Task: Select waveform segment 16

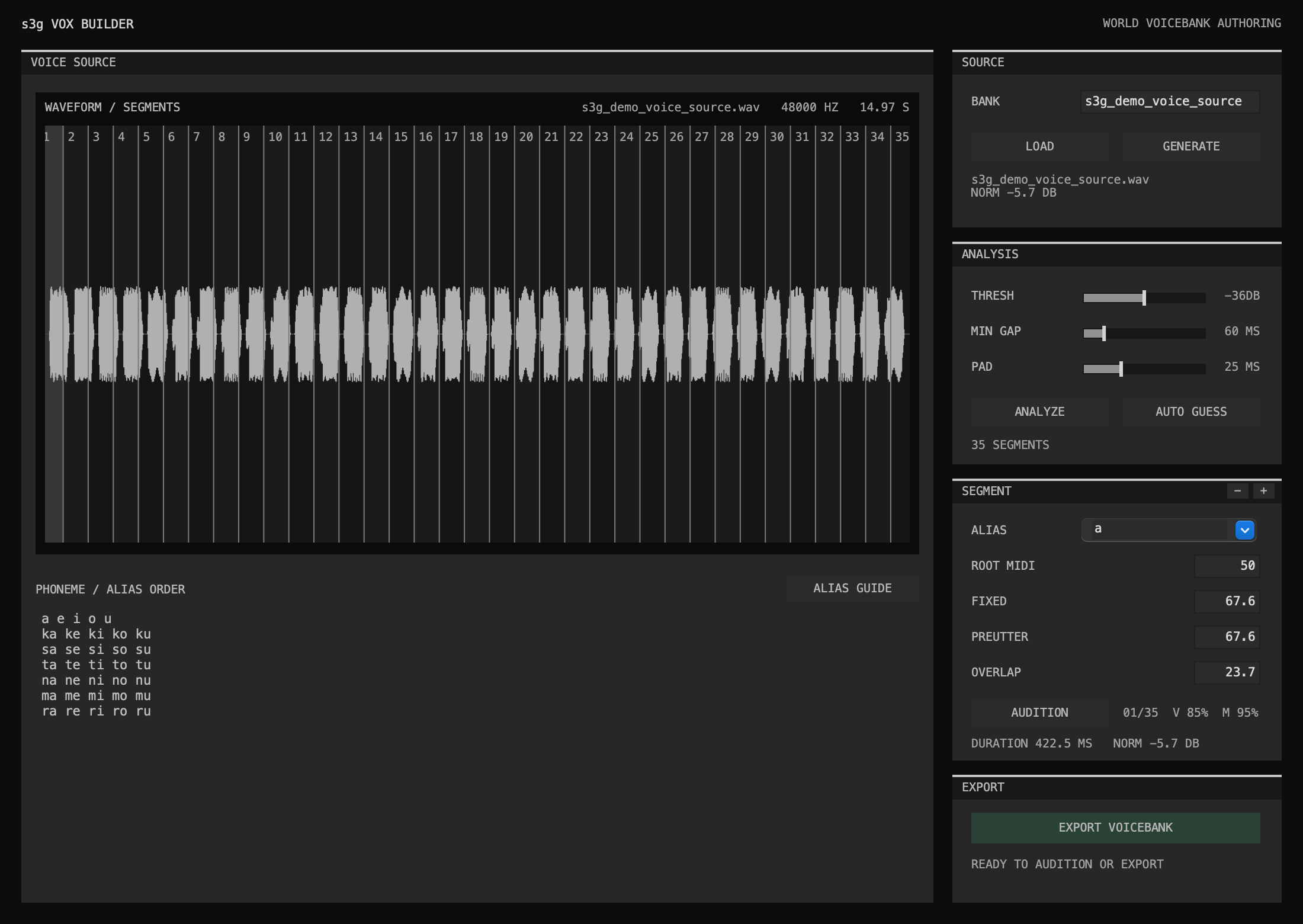Action: (427, 334)
